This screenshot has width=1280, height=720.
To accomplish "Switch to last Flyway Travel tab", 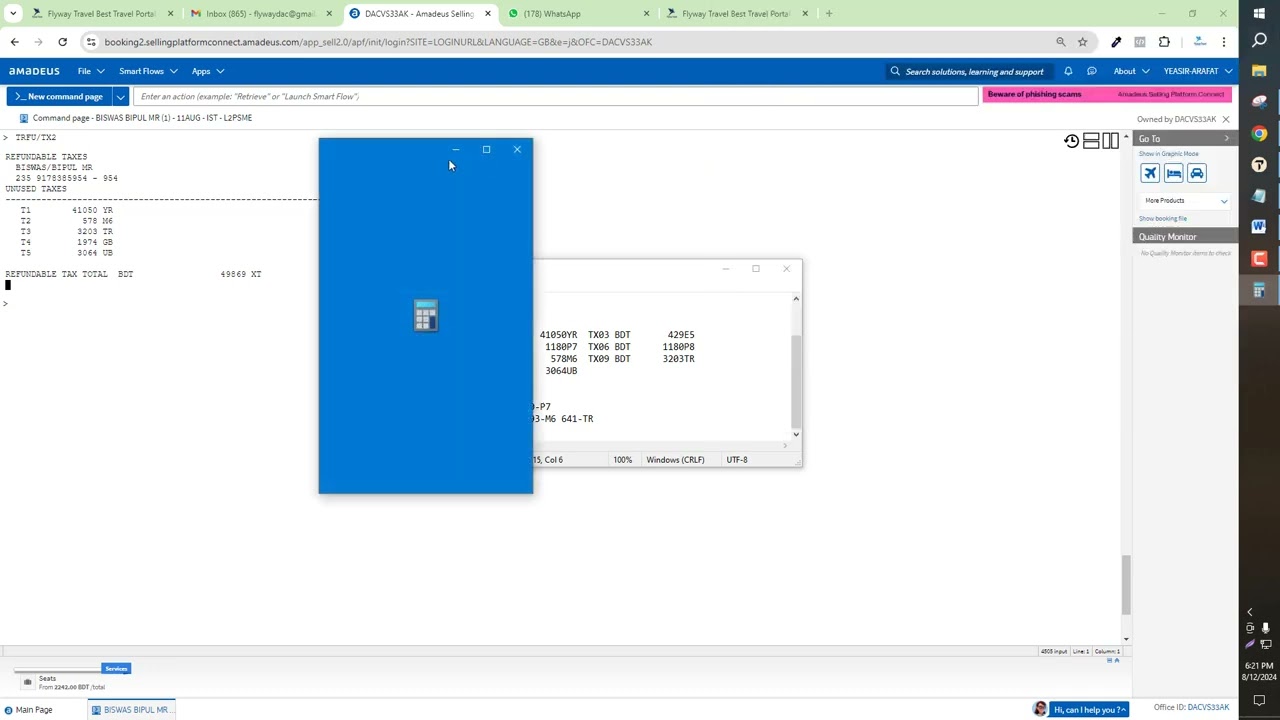I will (x=736, y=14).
